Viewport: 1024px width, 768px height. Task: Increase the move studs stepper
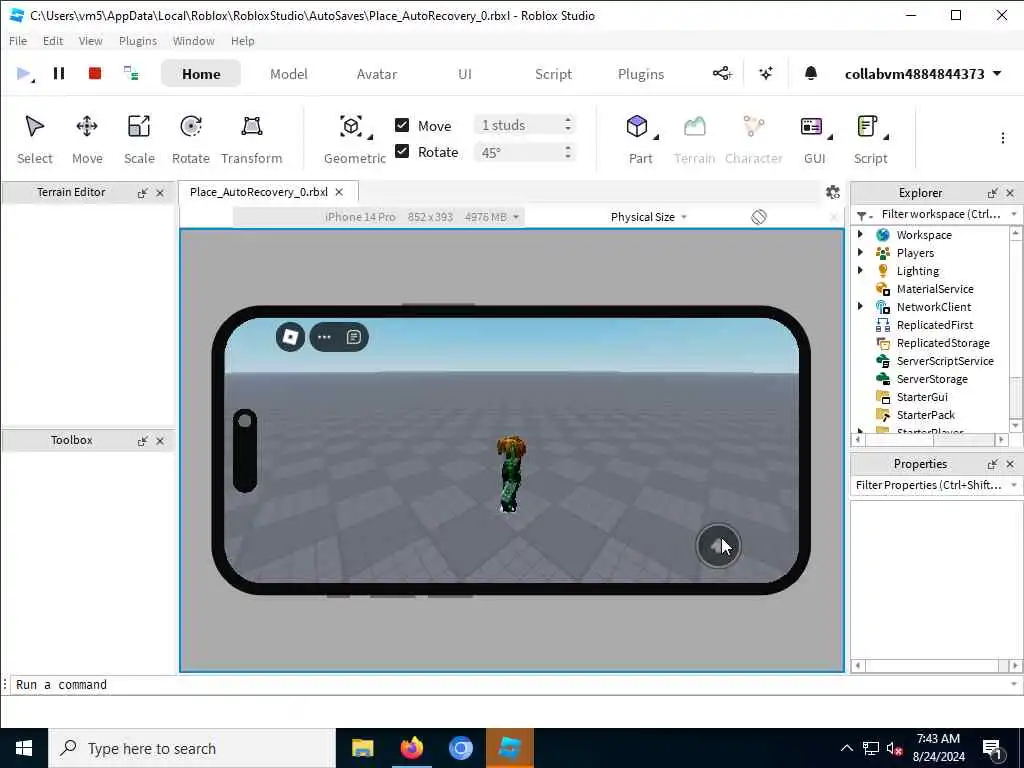(568, 120)
